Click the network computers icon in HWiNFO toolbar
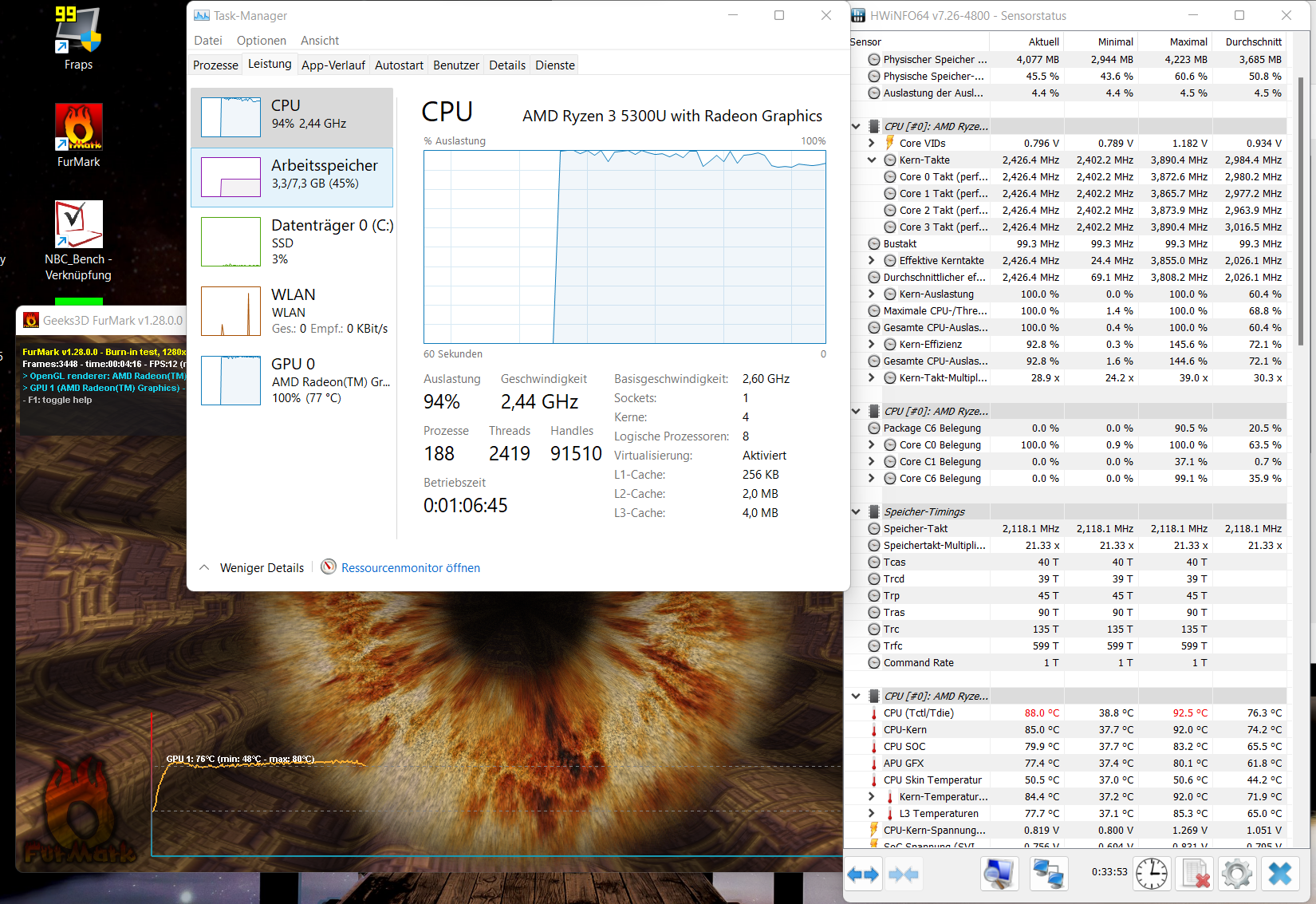The height and width of the screenshot is (904, 1316). 1048,874
